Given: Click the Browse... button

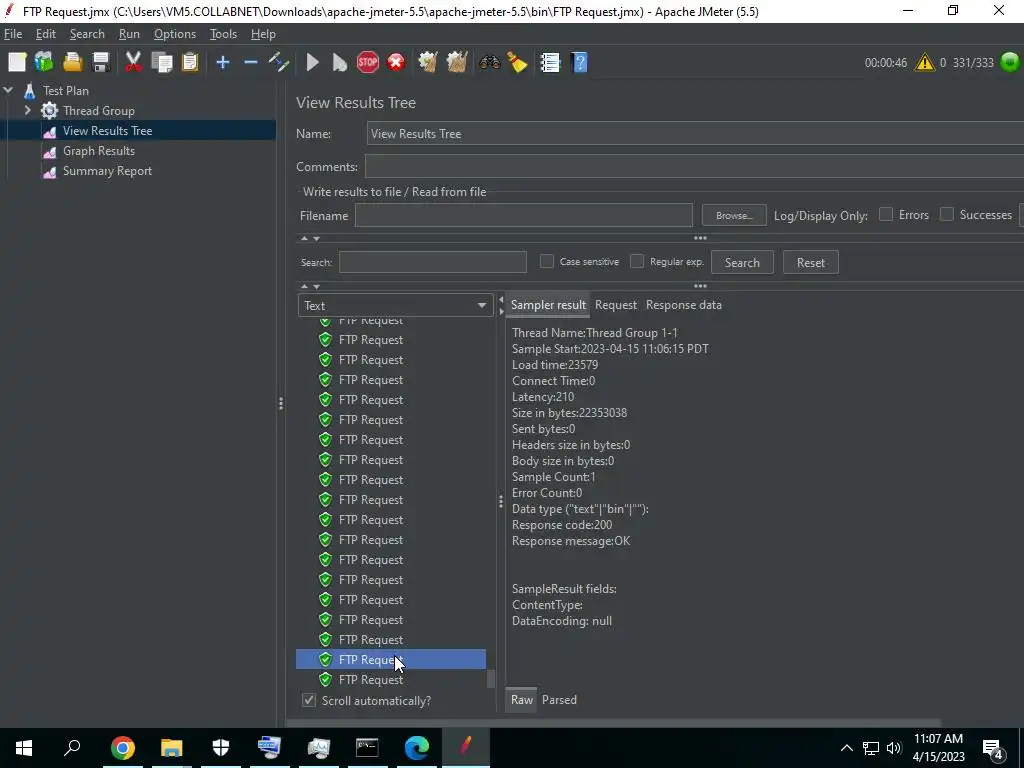Looking at the screenshot, I should (733, 215).
